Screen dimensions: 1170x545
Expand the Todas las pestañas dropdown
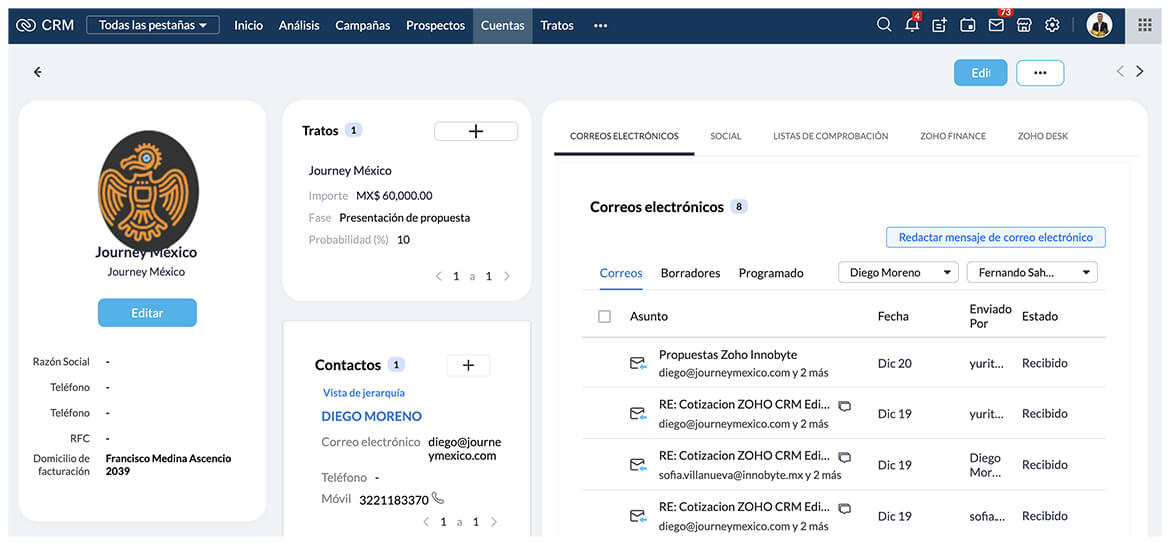pyautogui.click(x=153, y=25)
